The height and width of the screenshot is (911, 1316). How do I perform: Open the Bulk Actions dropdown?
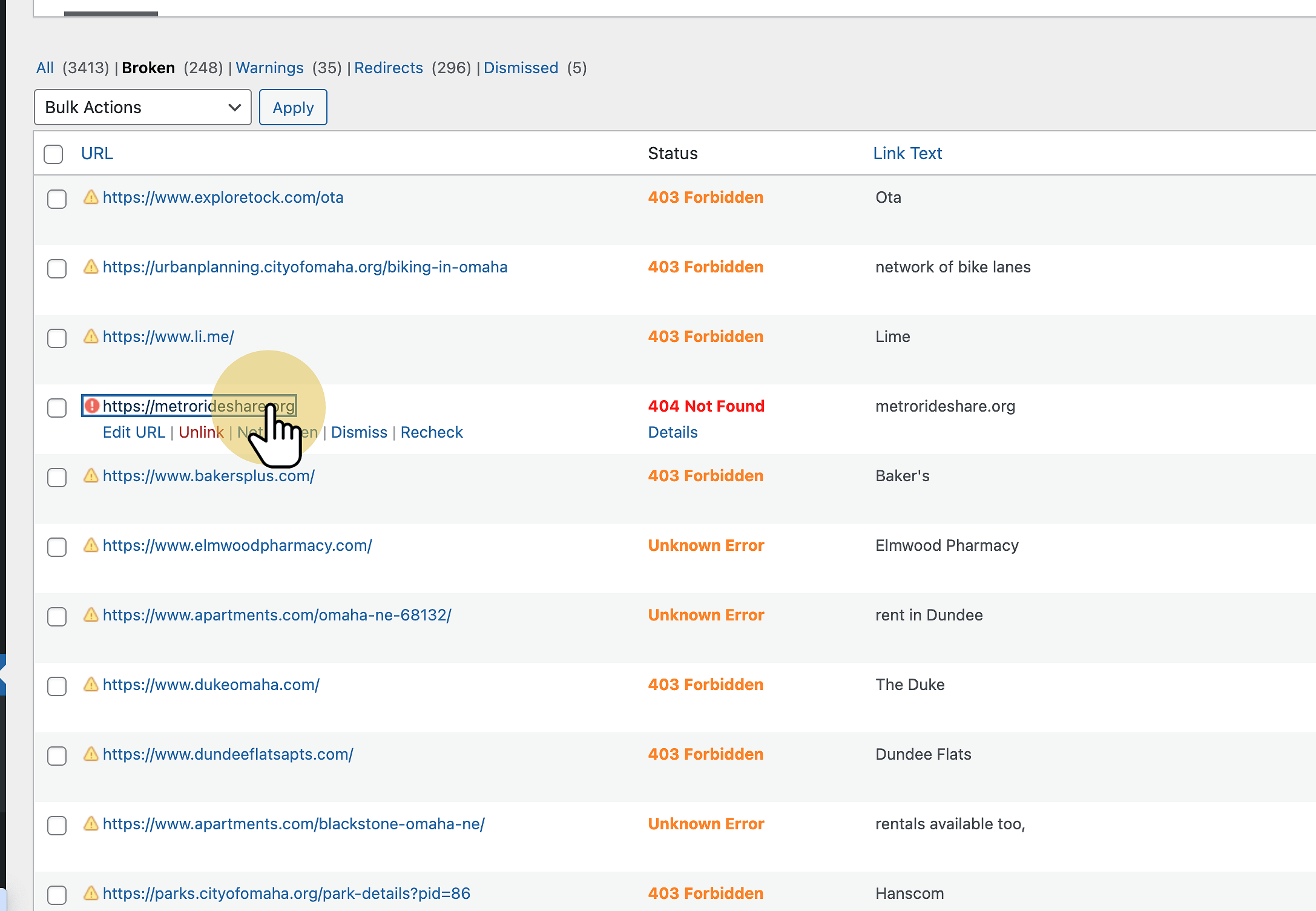[x=142, y=107]
